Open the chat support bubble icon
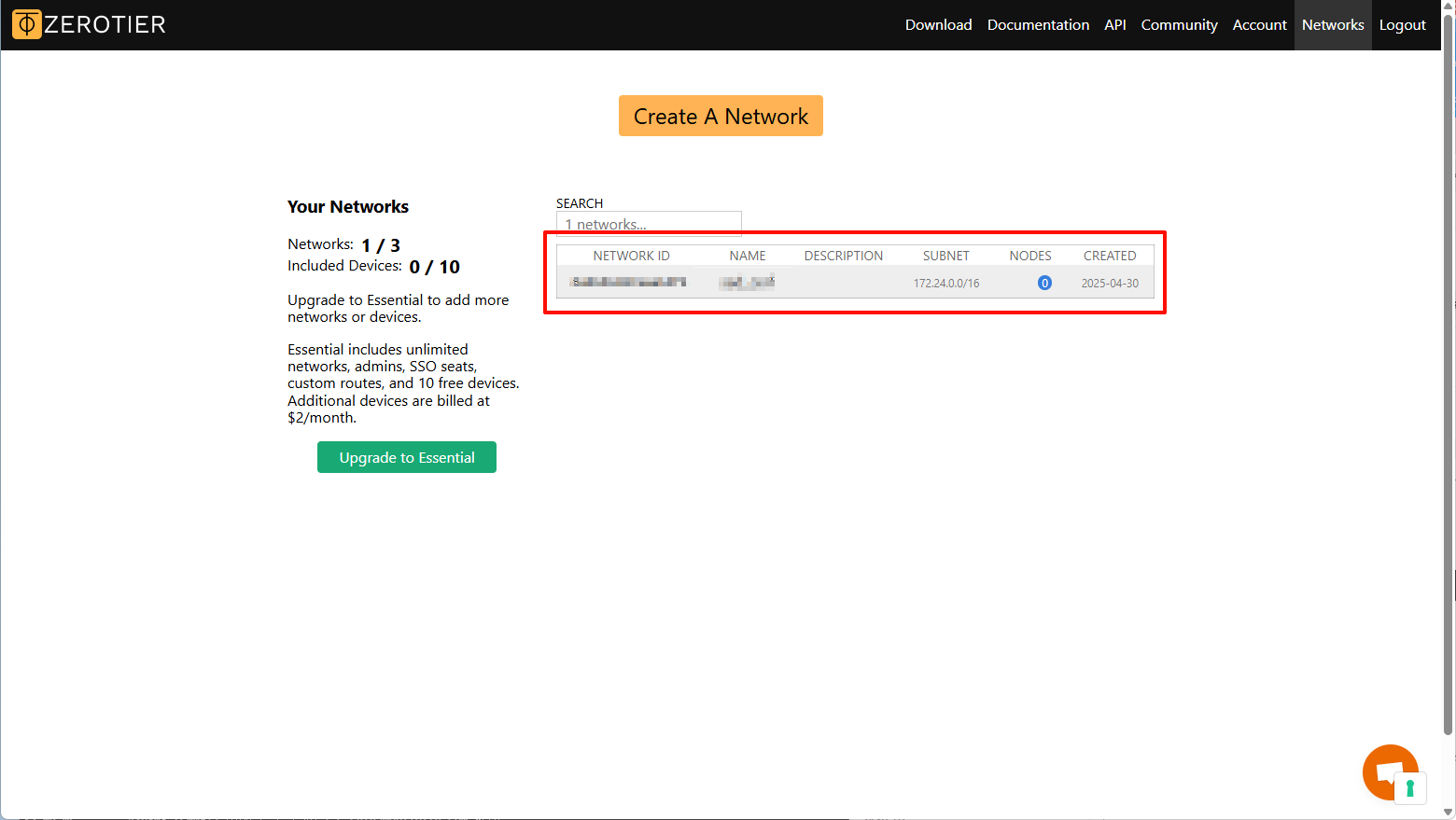 point(1388,771)
